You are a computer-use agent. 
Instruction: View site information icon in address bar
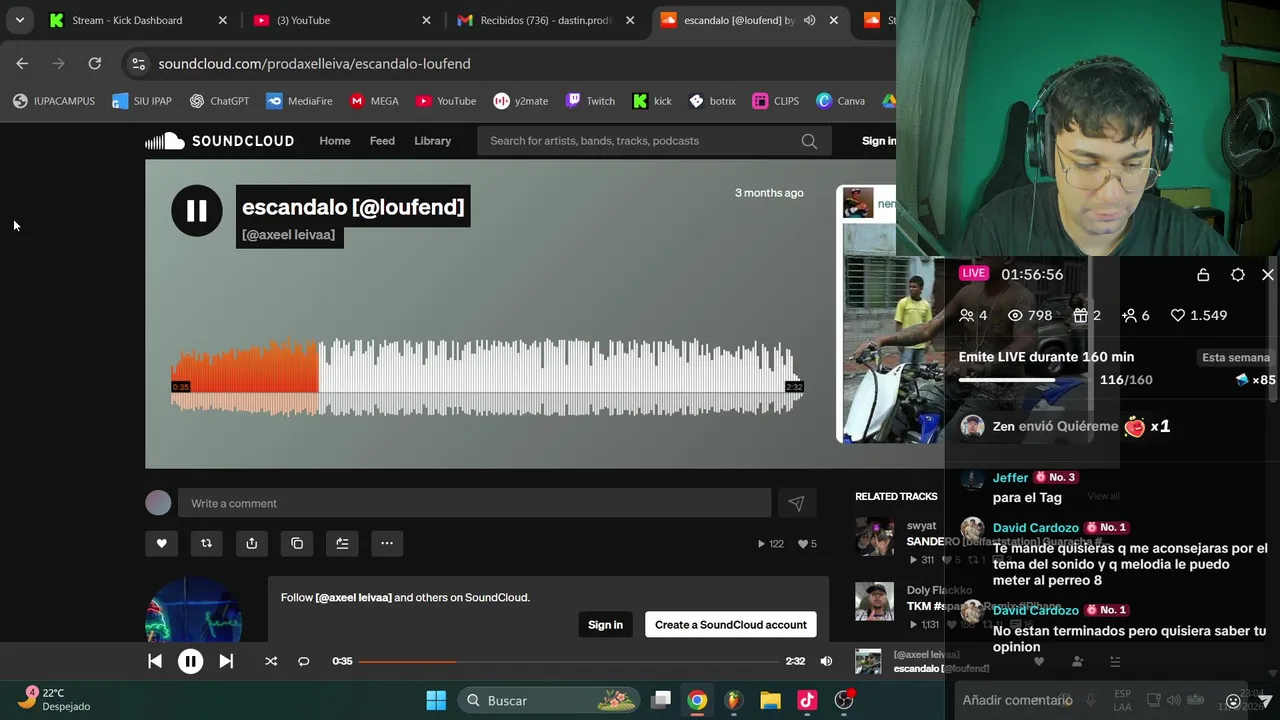click(139, 63)
